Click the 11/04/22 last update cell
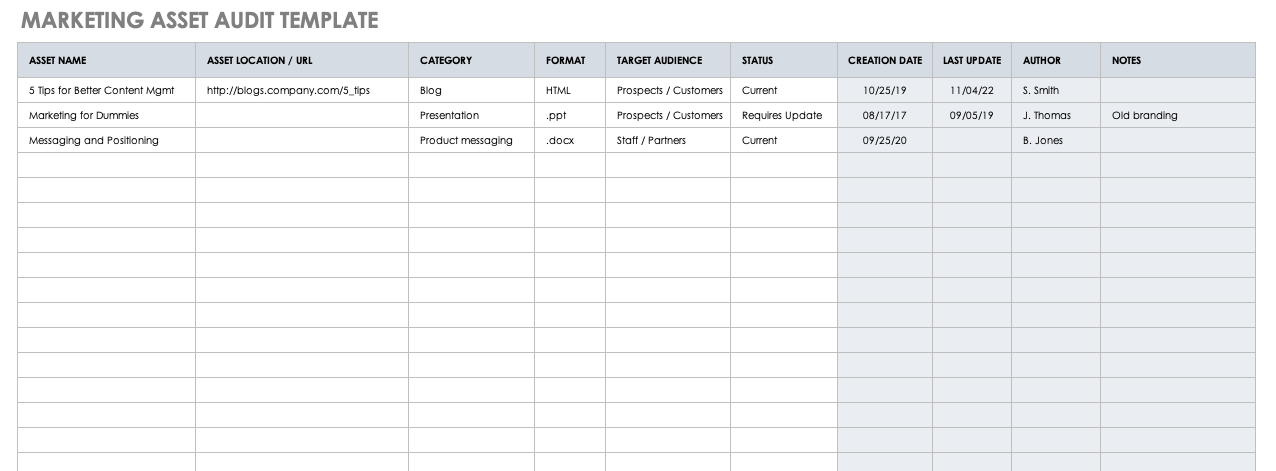Image resolution: width=1276 pixels, height=471 pixels. [x=971, y=90]
